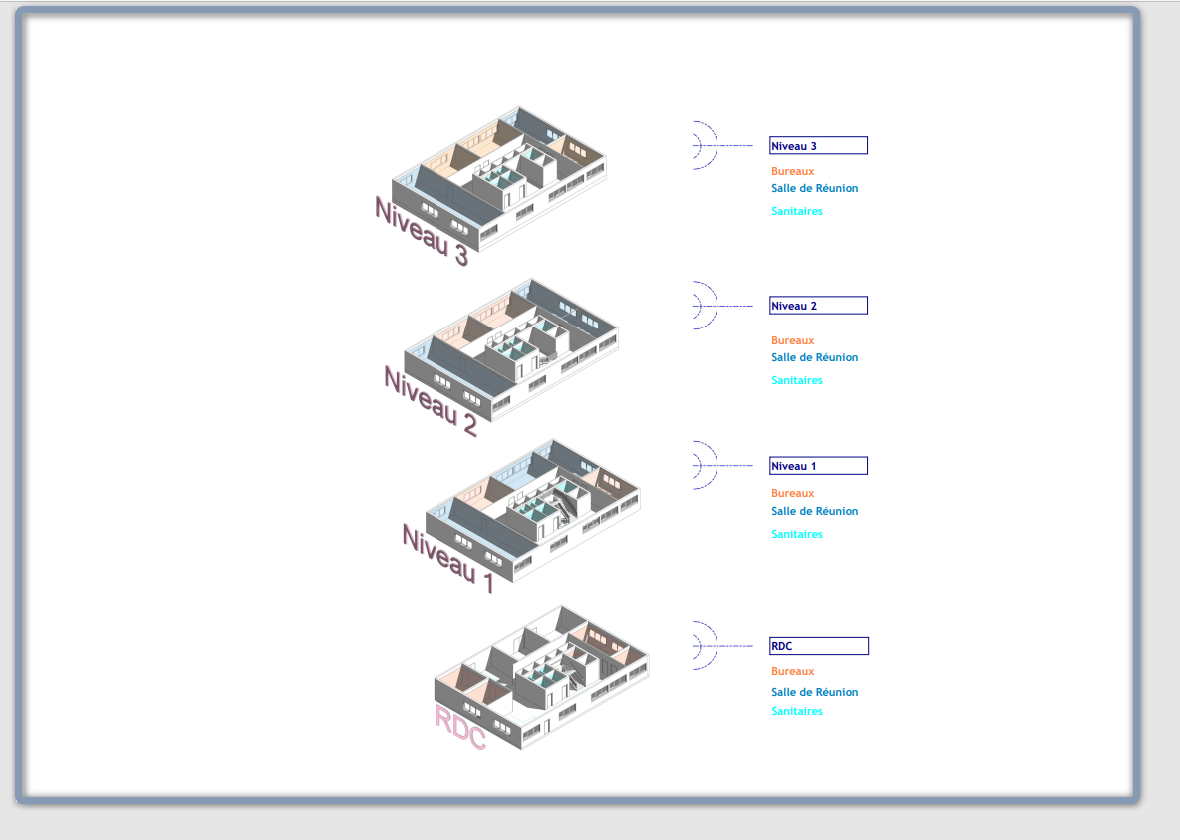Select Salle de Réunion legend under Niveau 2
This screenshot has width=1180, height=840.
[x=814, y=358]
